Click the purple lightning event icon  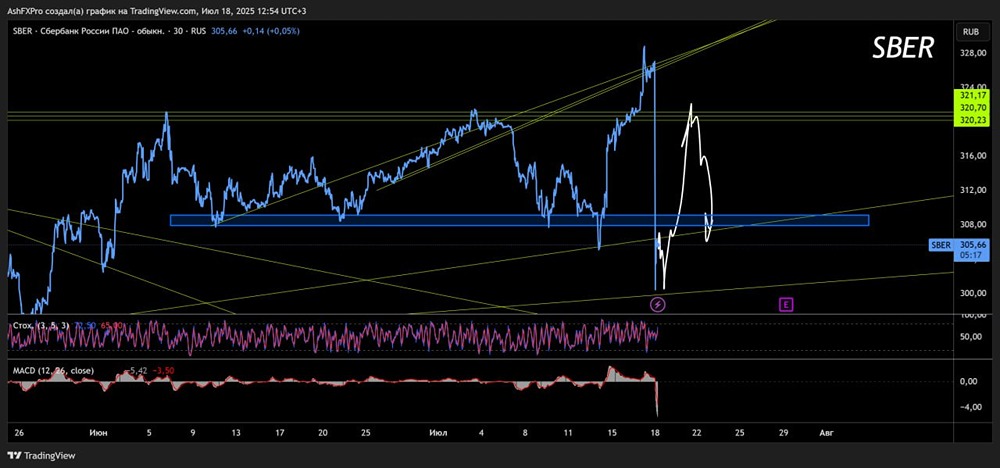(x=658, y=304)
